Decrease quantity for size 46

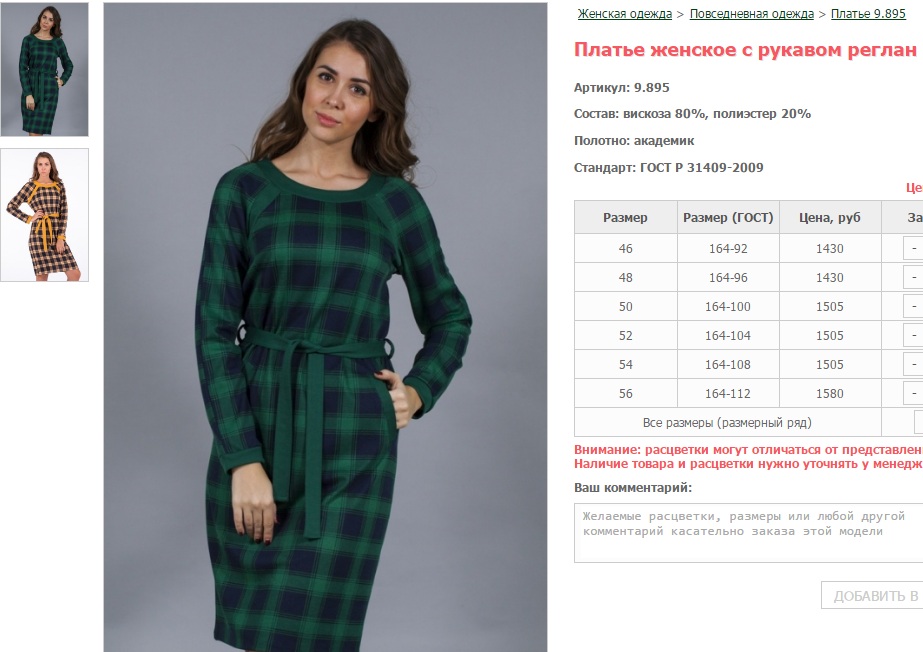click(914, 248)
